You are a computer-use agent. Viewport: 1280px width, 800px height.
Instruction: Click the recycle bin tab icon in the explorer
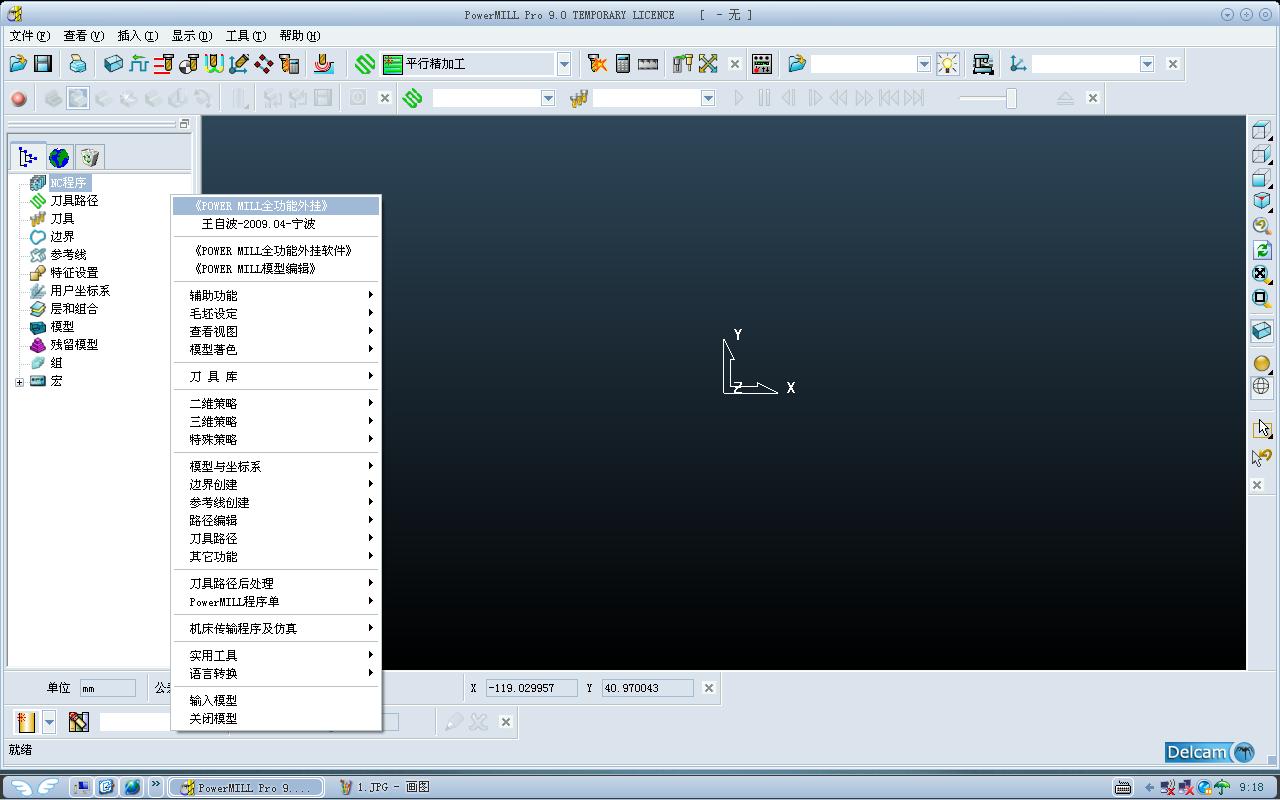point(90,157)
